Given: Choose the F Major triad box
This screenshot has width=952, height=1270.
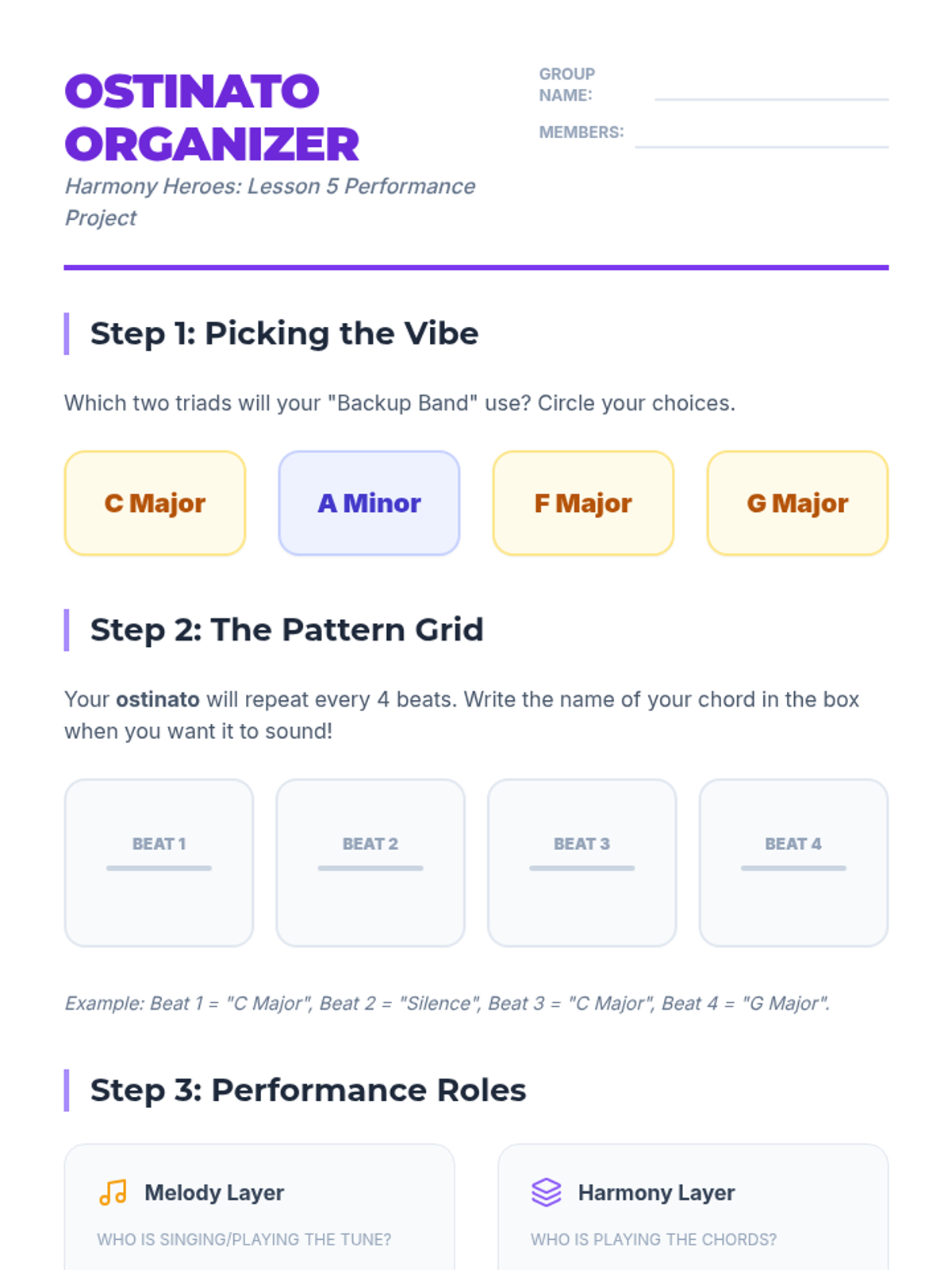Looking at the screenshot, I should coord(583,503).
